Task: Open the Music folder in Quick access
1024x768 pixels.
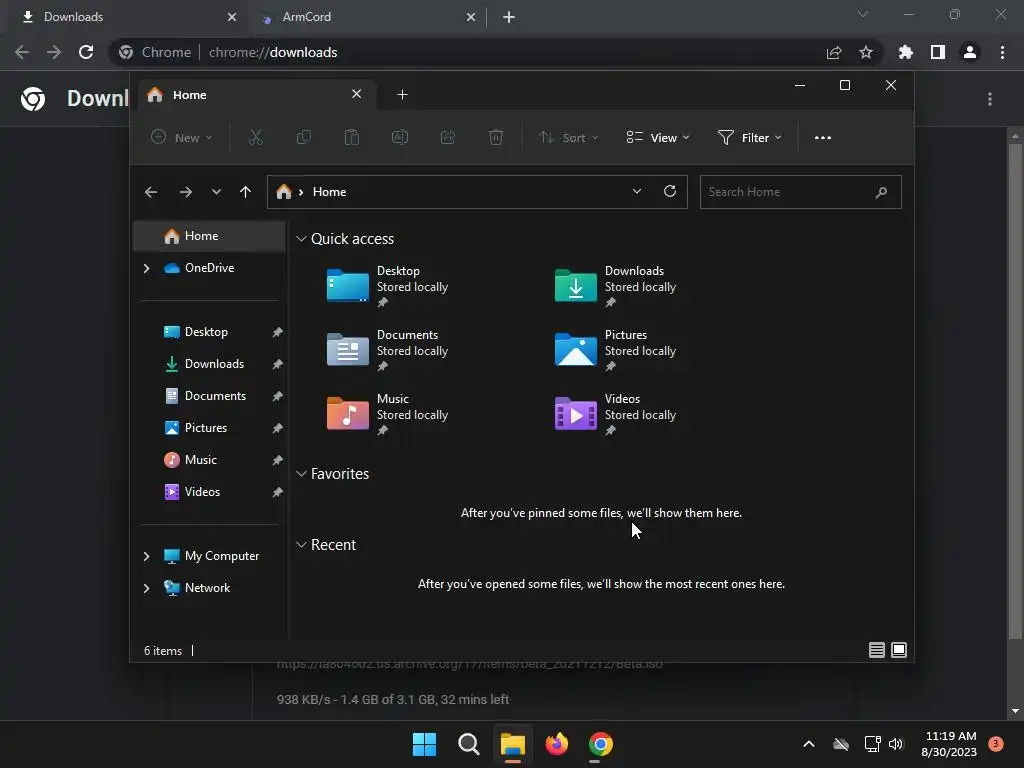Action: click(387, 415)
